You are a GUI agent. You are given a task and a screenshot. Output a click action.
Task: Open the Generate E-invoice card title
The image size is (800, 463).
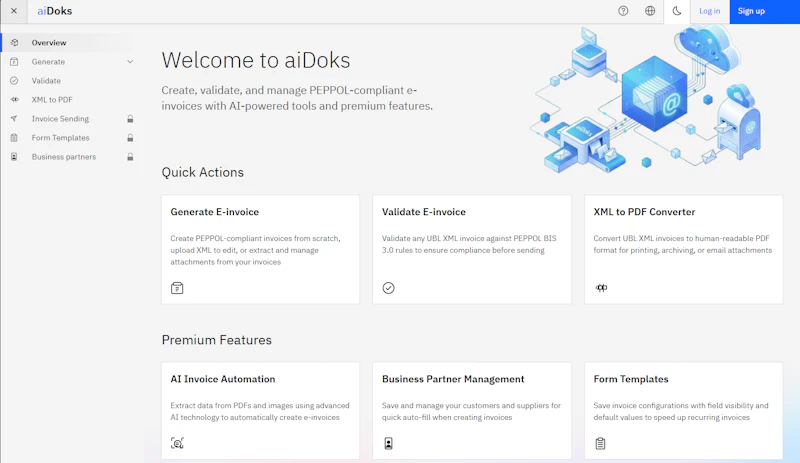click(x=215, y=212)
